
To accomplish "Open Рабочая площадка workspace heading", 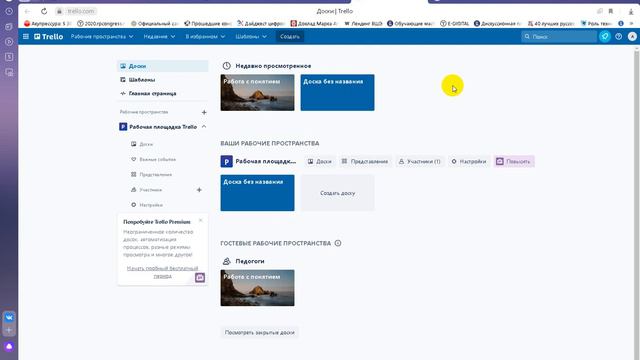I will [x=266, y=161].
